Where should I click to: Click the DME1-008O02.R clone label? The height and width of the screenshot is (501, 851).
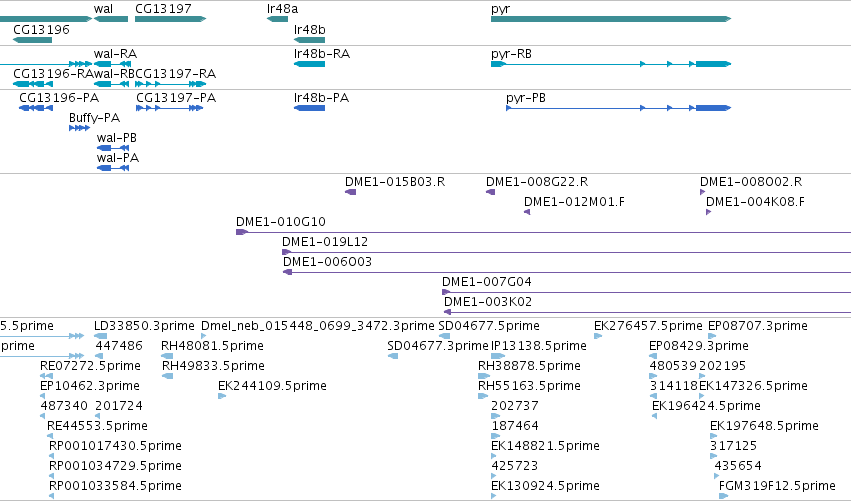(751, 182)
